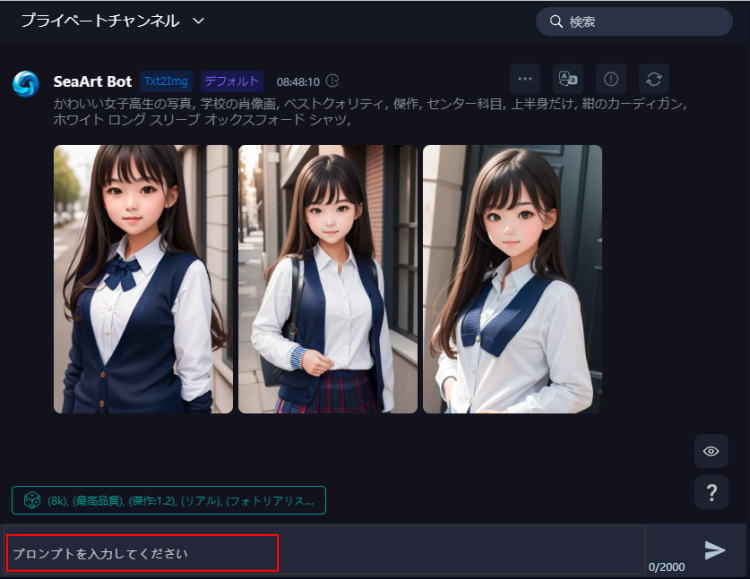Click the info circle icon

611,79
